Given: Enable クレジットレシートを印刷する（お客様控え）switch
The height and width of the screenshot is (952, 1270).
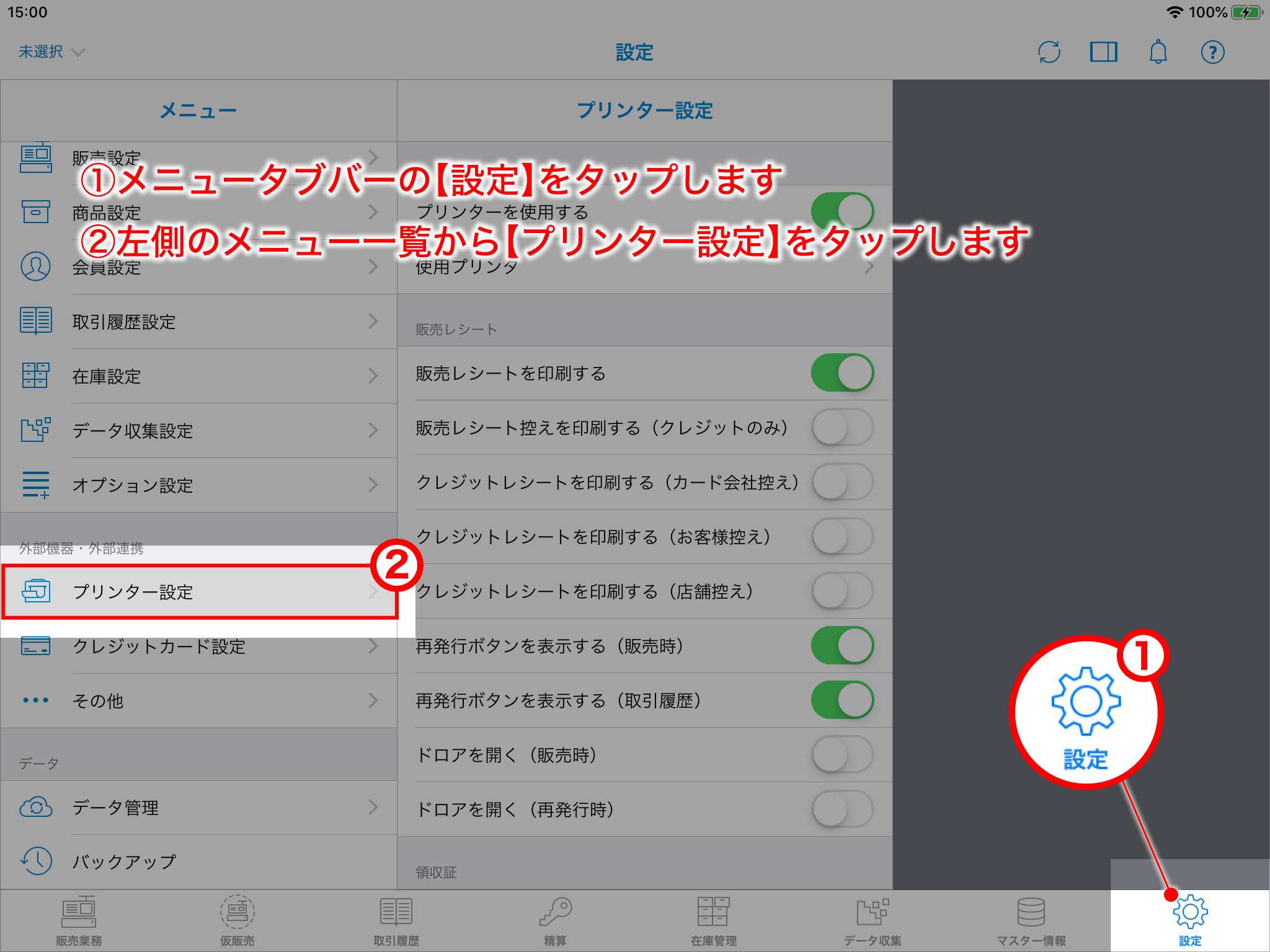Looking at the screenshot, I should pos(842,537).
